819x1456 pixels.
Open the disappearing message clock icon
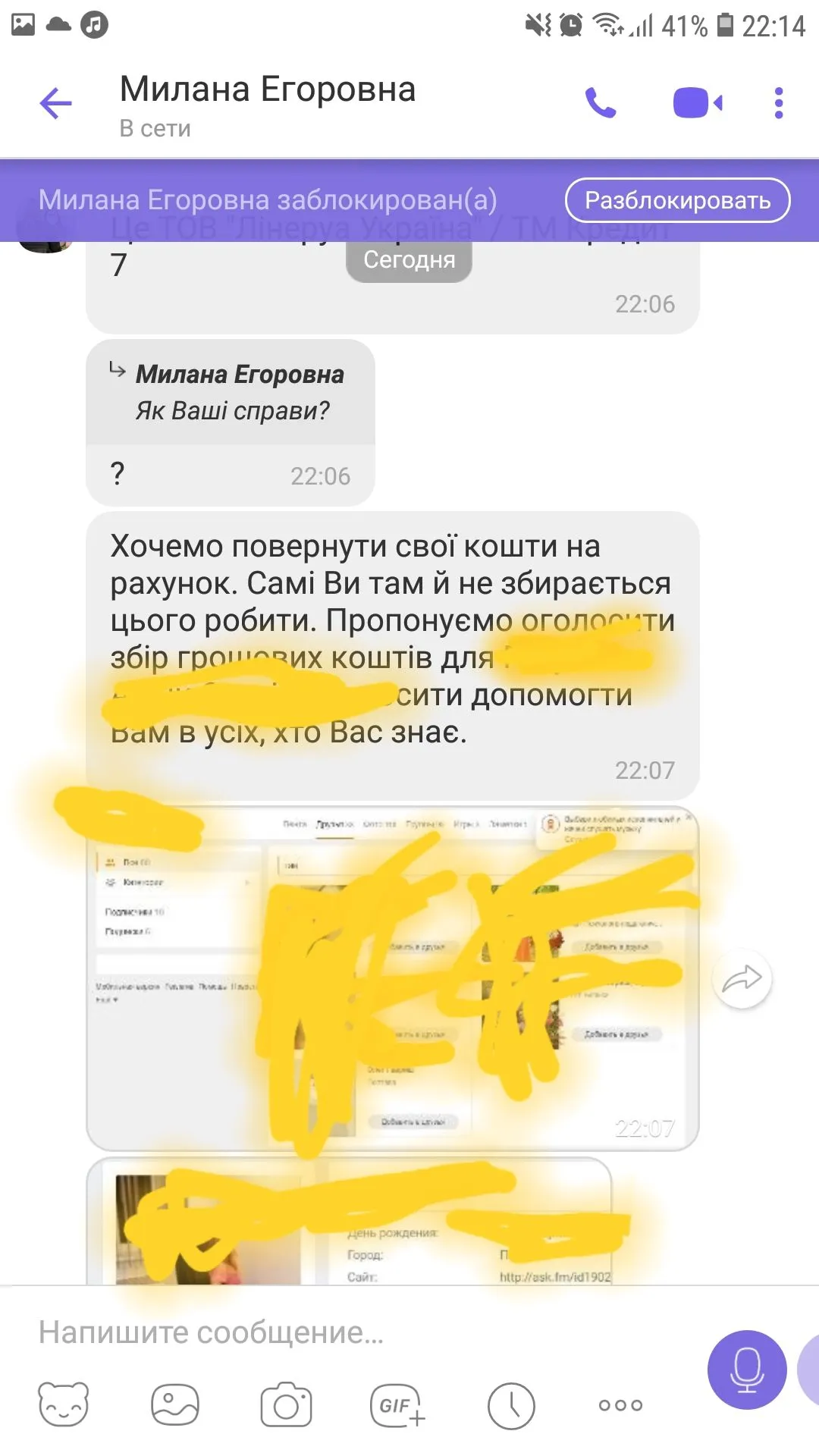point(511,1405)
